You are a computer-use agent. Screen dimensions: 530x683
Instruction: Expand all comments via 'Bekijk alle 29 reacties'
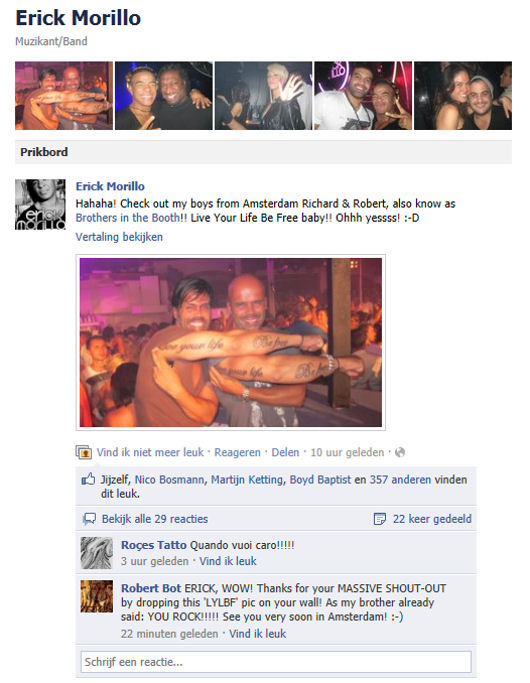155,519
